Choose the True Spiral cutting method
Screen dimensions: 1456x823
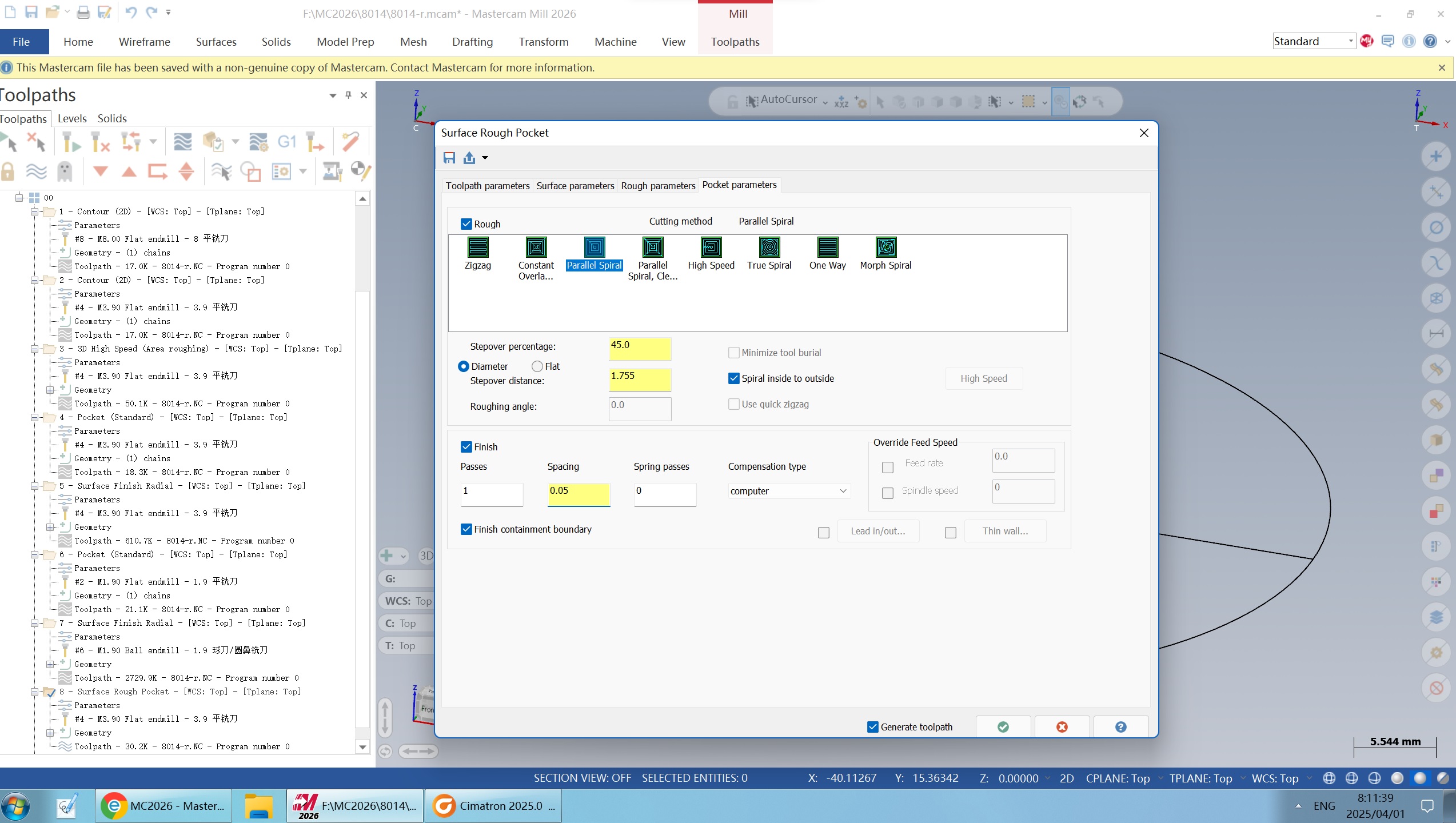click(769, 247)
